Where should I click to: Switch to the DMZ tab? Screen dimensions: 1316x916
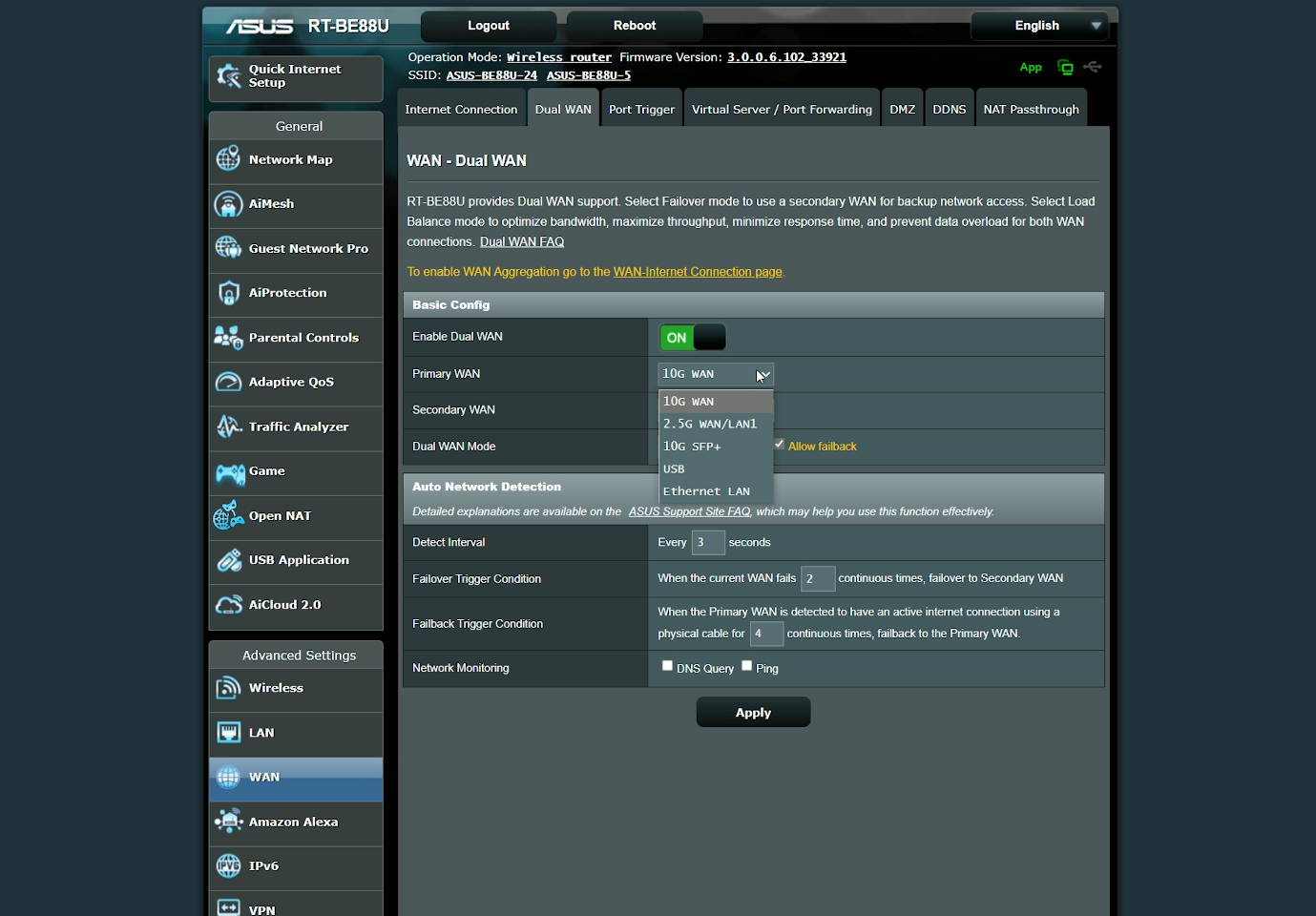(x=902, y=109)
